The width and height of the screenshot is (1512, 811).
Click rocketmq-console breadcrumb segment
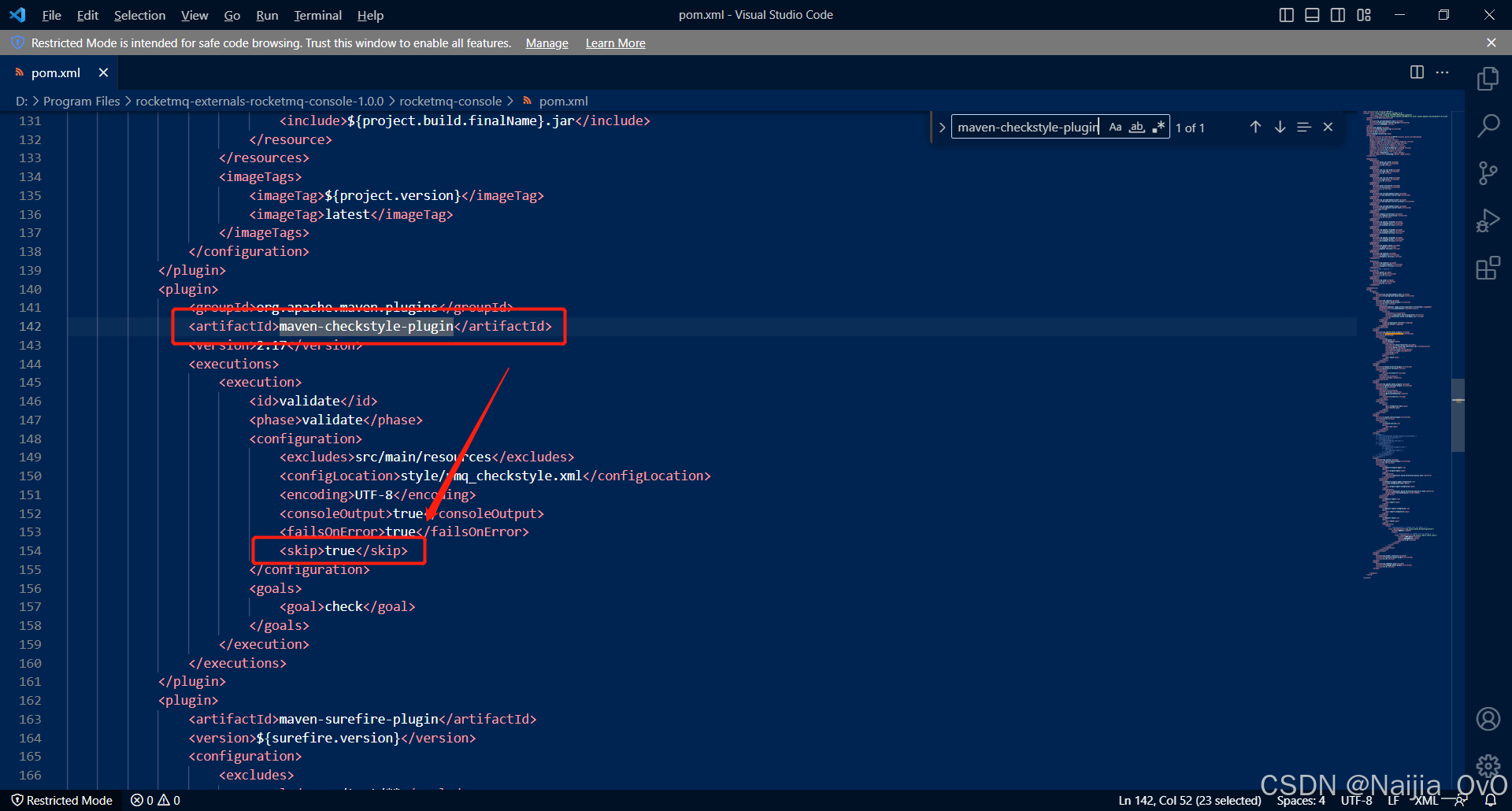click(450, 101)
